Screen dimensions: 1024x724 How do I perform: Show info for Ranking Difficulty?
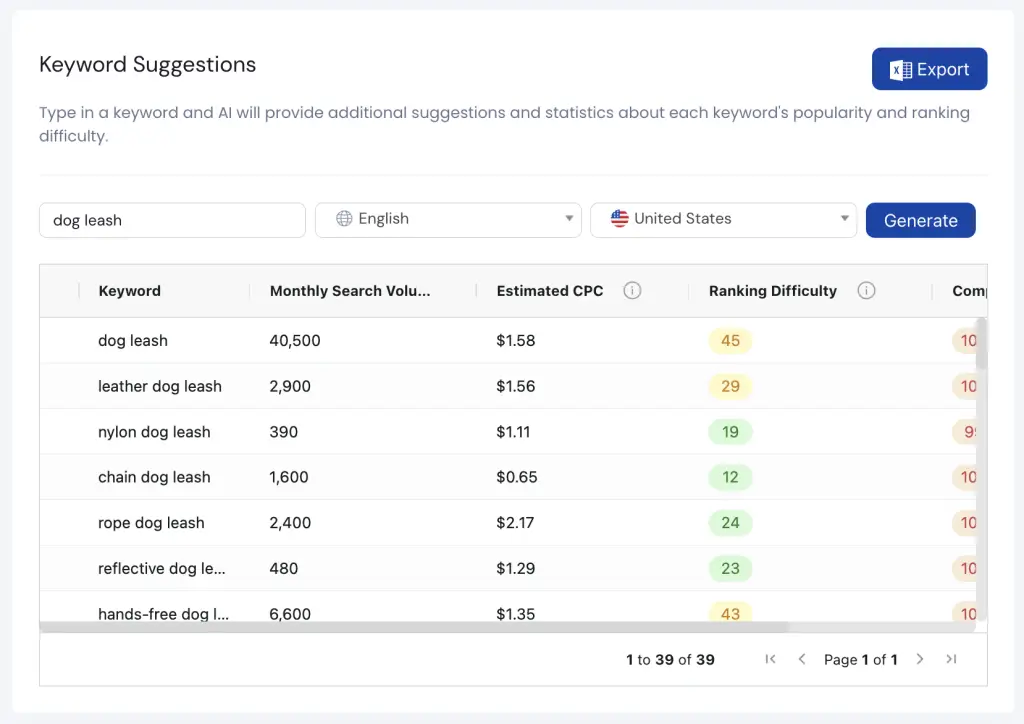(866, 291)
